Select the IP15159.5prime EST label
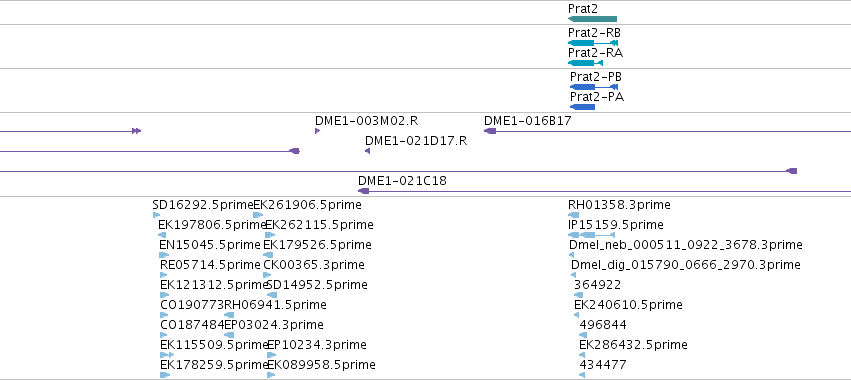 (616, 225)
